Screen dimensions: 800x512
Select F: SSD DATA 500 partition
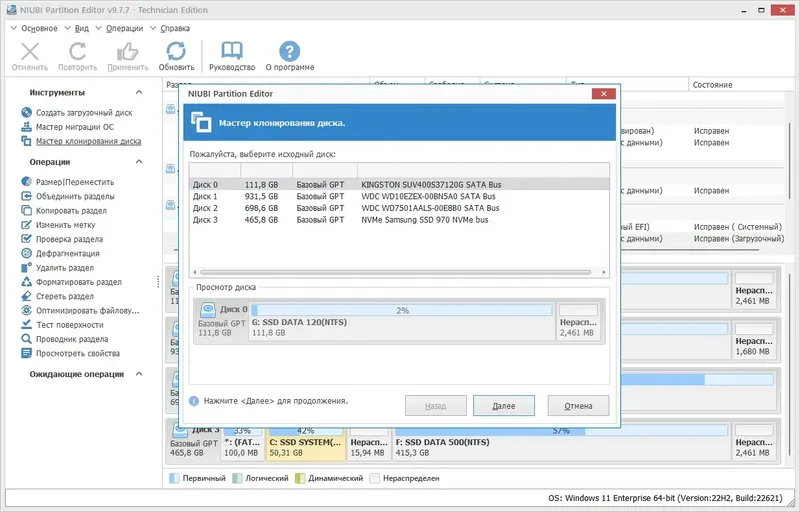(561, 443)
